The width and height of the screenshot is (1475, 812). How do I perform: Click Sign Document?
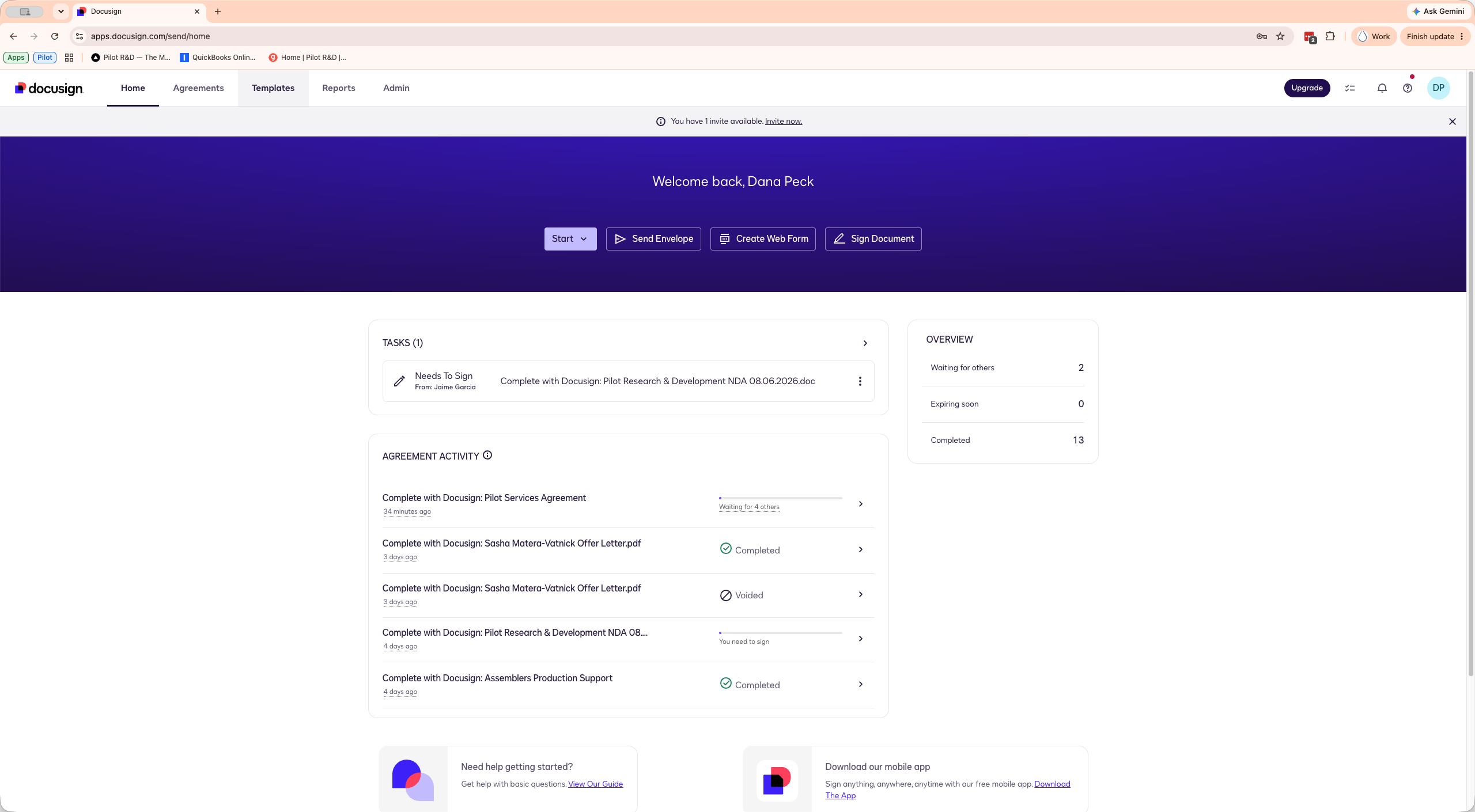tap(873, 239)
